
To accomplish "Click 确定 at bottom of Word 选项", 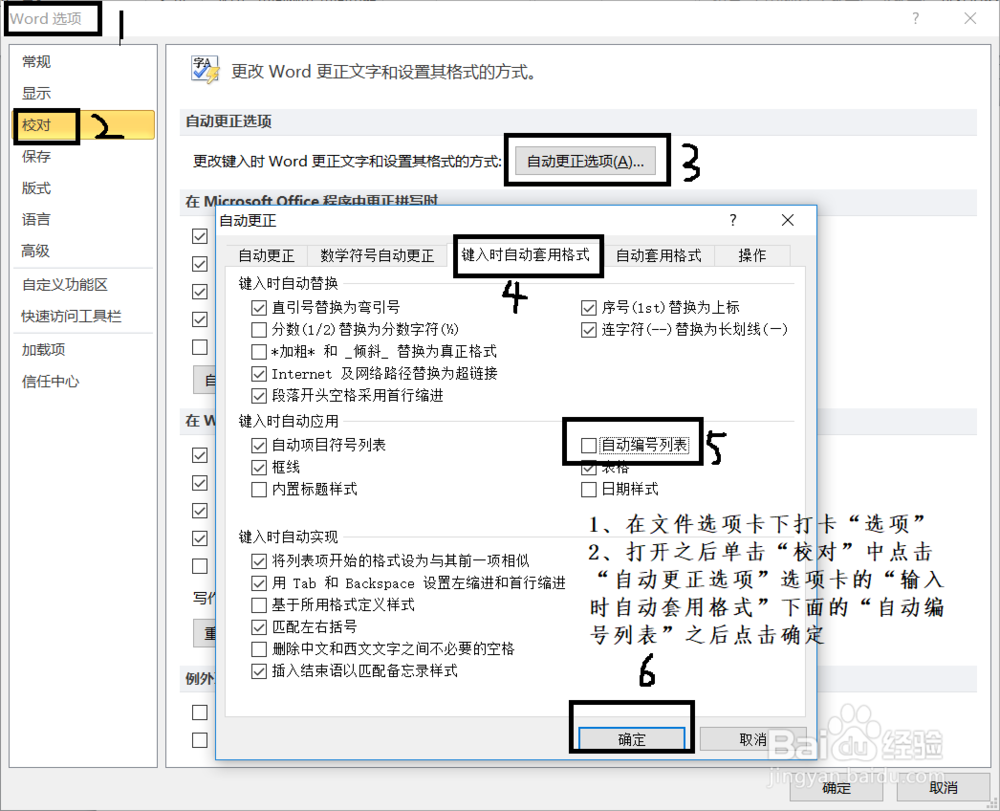I will tap(836, 788).
